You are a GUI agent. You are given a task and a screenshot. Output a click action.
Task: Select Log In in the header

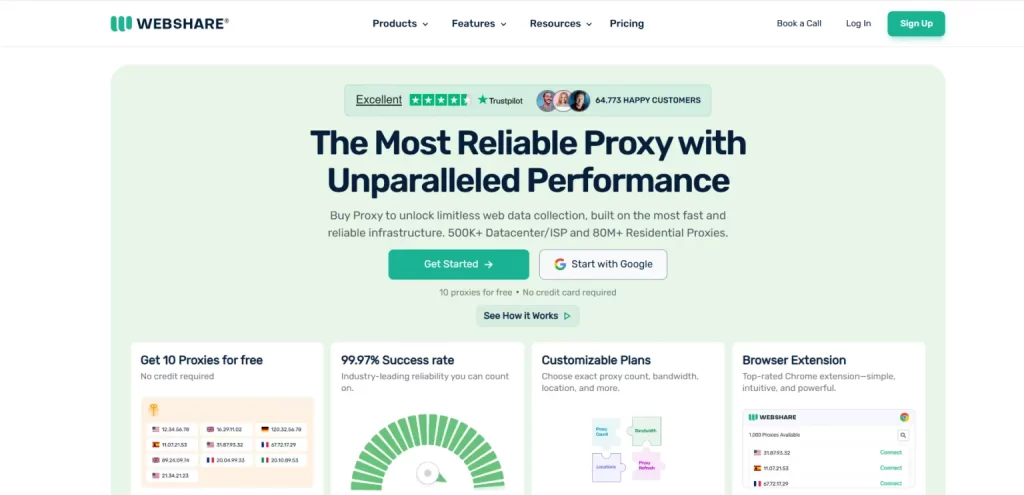click(858, 23)
